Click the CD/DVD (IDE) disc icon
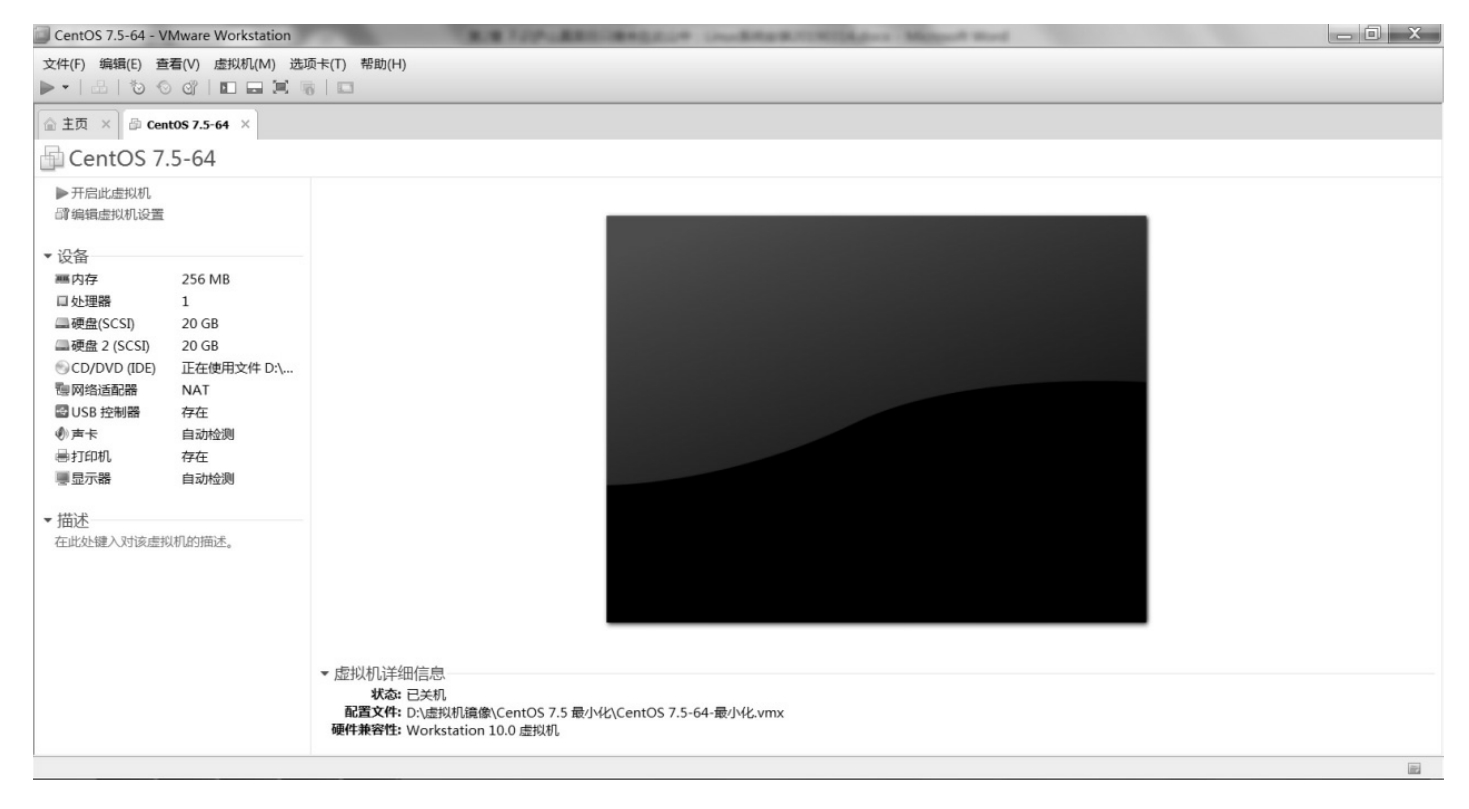The image size is (1469, 809). 62,367
